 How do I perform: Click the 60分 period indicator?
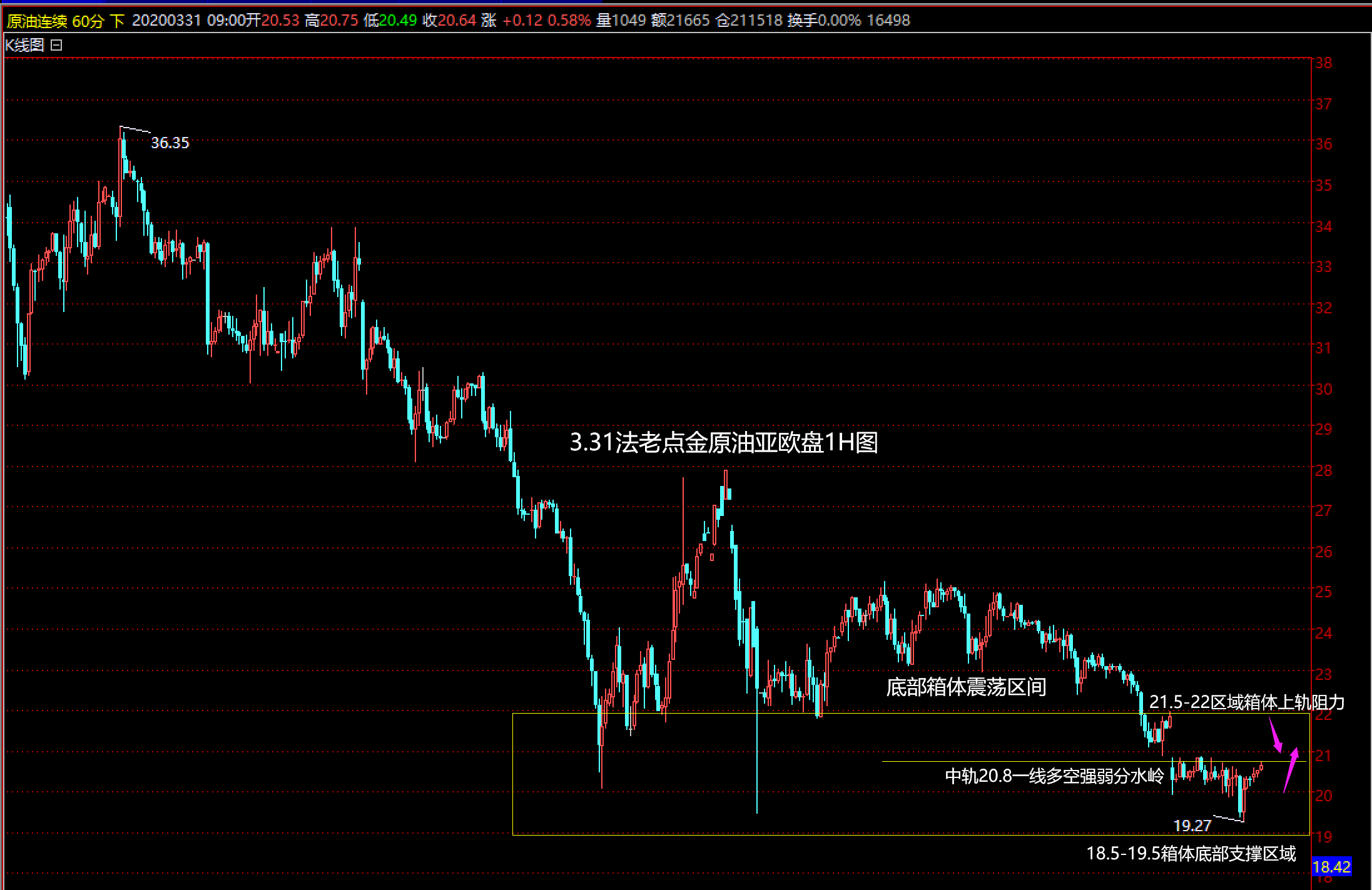pyautogui.click(x=88, y=21)
